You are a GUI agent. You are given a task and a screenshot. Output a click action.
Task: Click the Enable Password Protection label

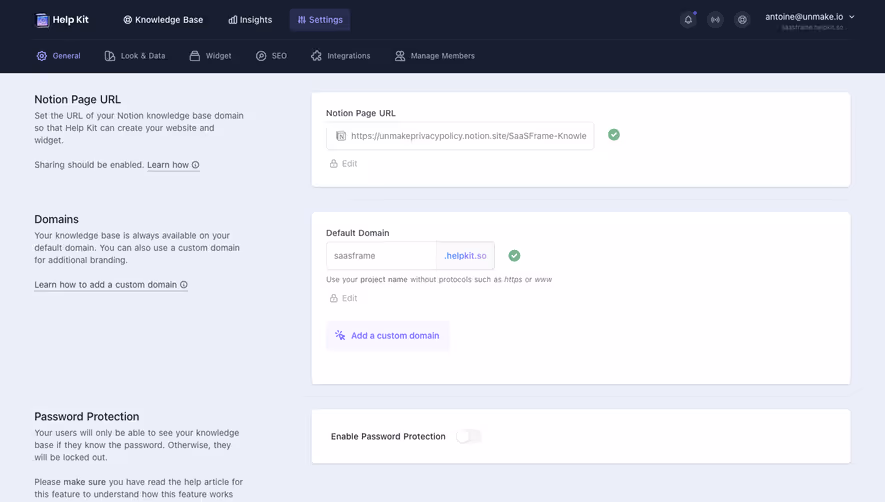[388, 436]
